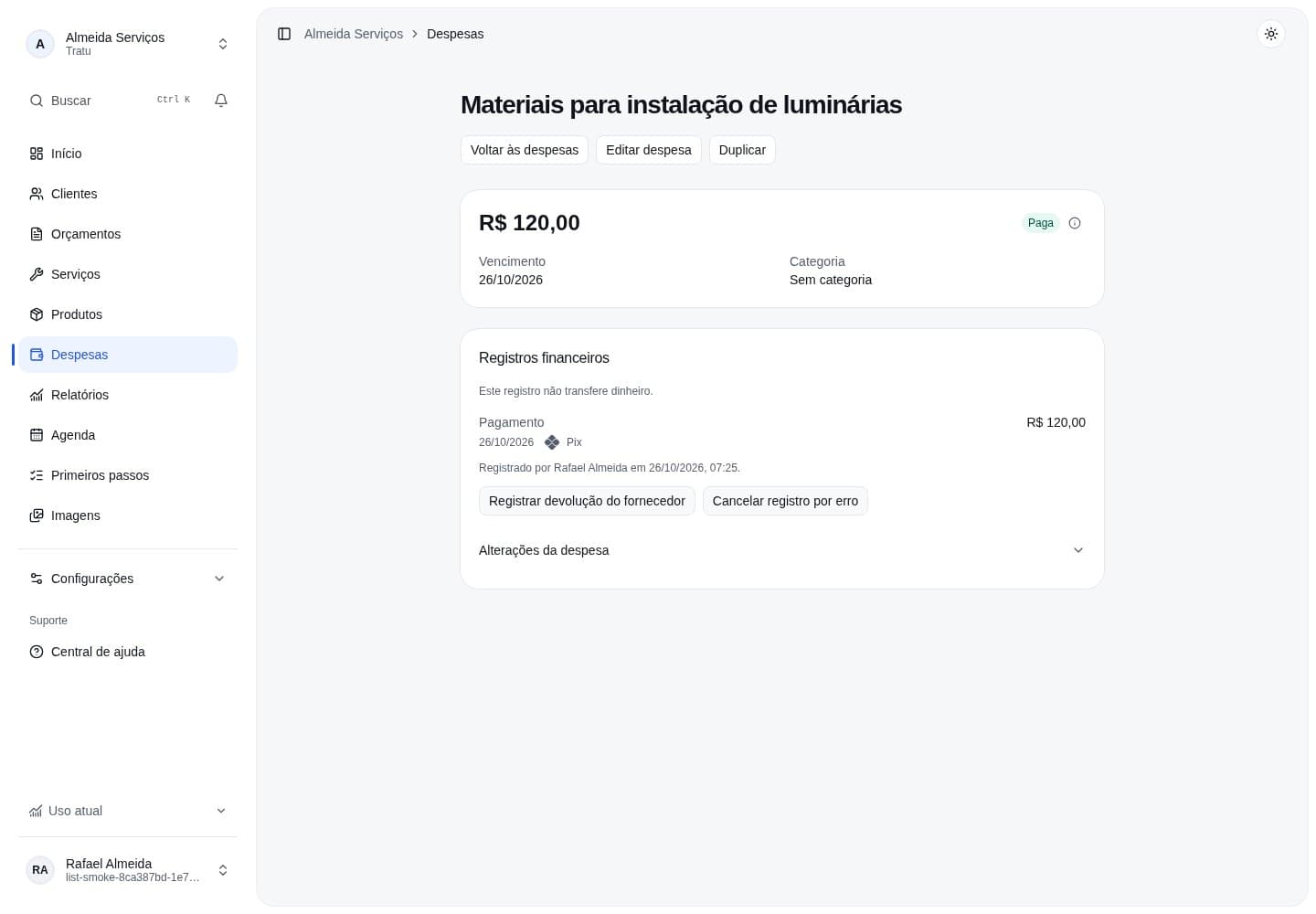This screenshot has width=1316, height=914.
Task: Duplicate this expense with Duplicar
Action: click(742, 150)
